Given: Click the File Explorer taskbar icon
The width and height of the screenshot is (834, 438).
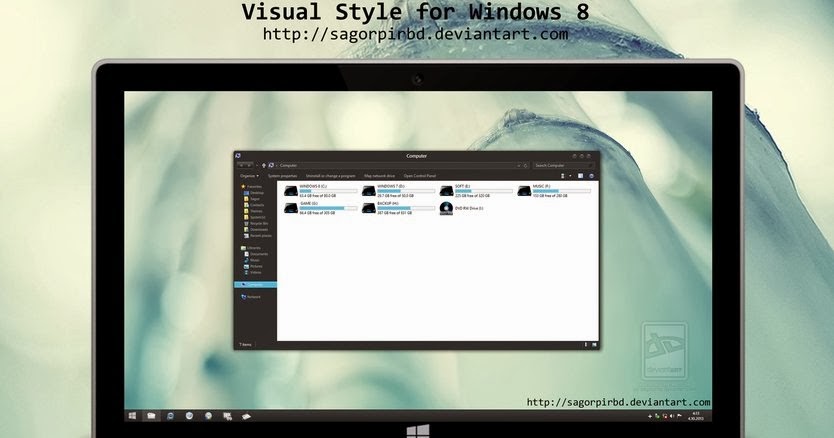Looking at the screenshot, I should point(151,416).
